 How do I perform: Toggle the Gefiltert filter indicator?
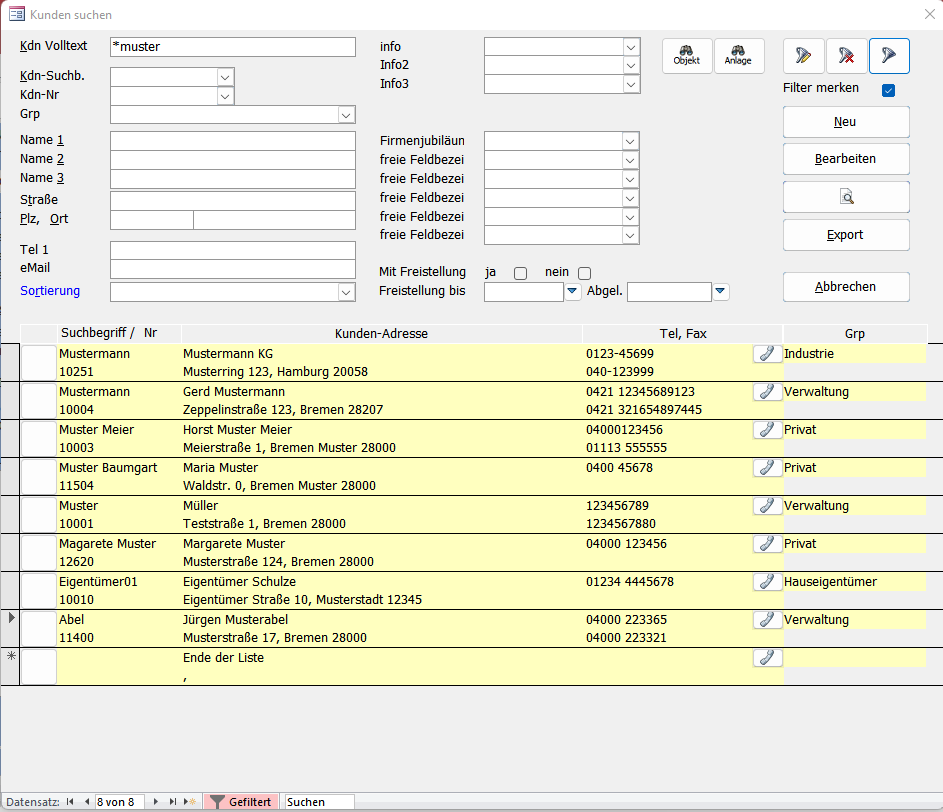click(x=241, y=802)
